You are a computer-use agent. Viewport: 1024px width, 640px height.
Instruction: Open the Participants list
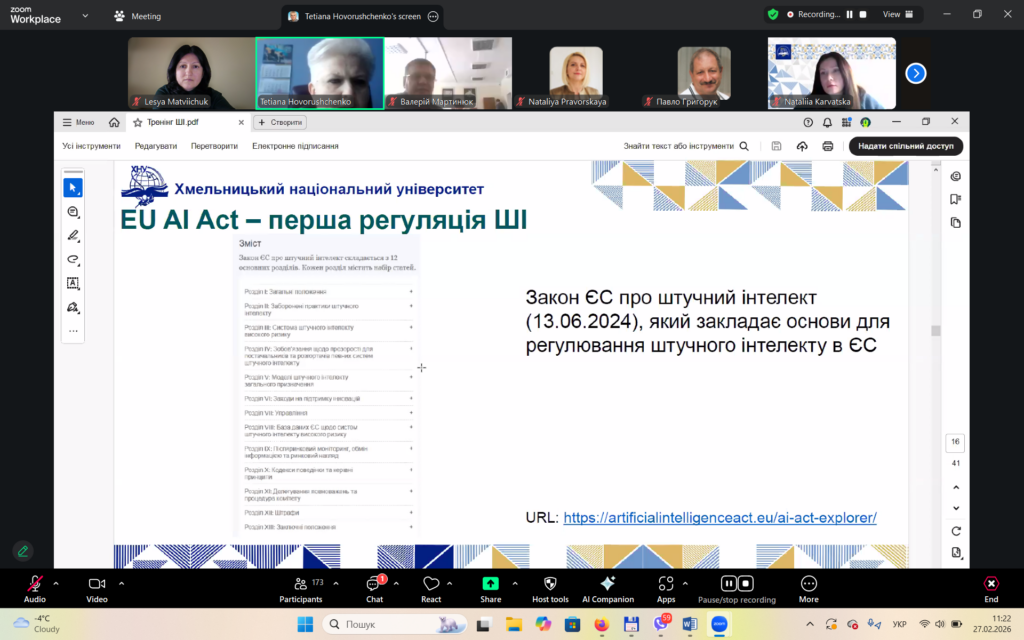(301, 587)
